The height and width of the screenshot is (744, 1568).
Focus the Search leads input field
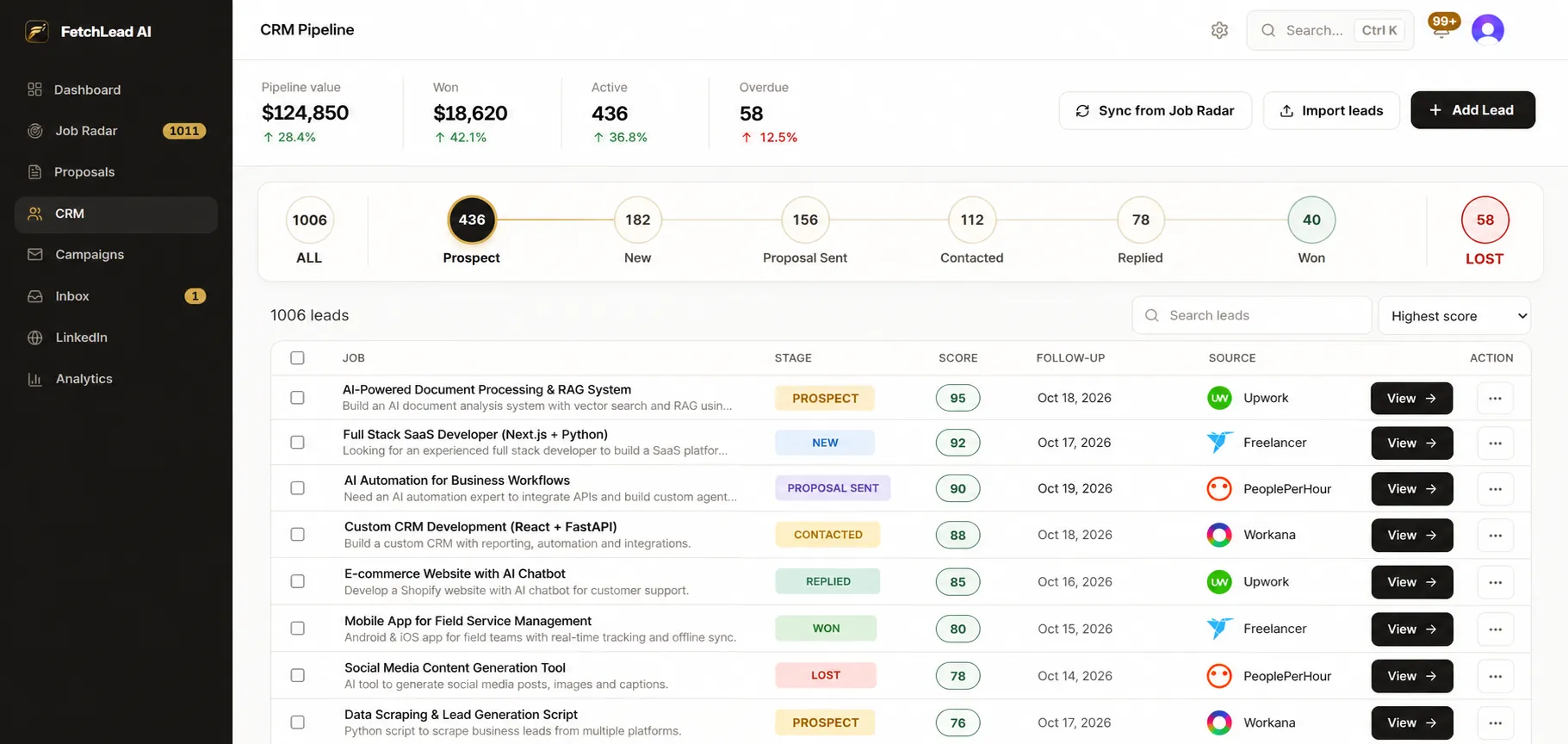click(1251, 316)
